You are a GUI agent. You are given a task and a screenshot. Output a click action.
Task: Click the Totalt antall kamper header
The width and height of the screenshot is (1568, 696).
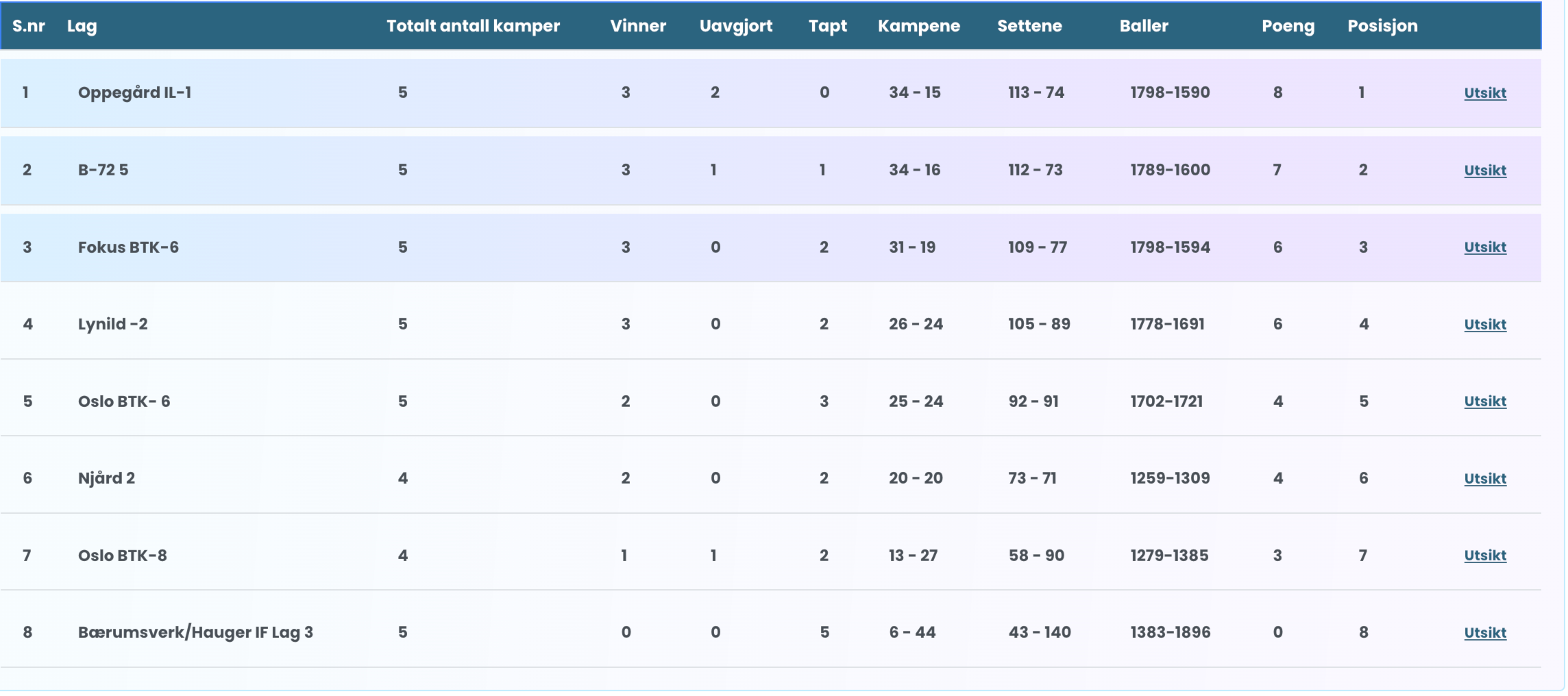(473, 26)
